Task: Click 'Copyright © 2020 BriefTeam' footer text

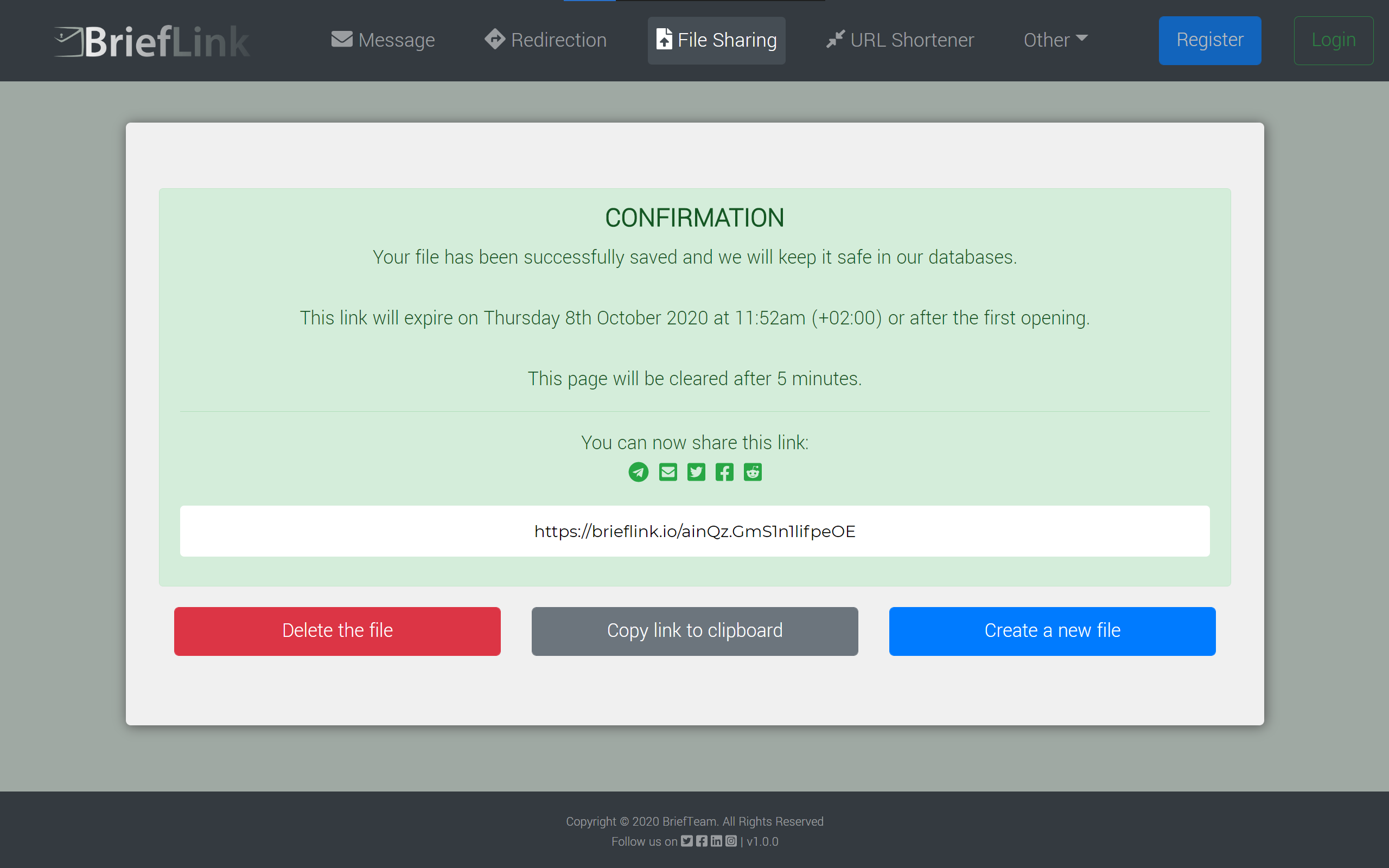Action: pyautogui.click(x=641, y=821)
